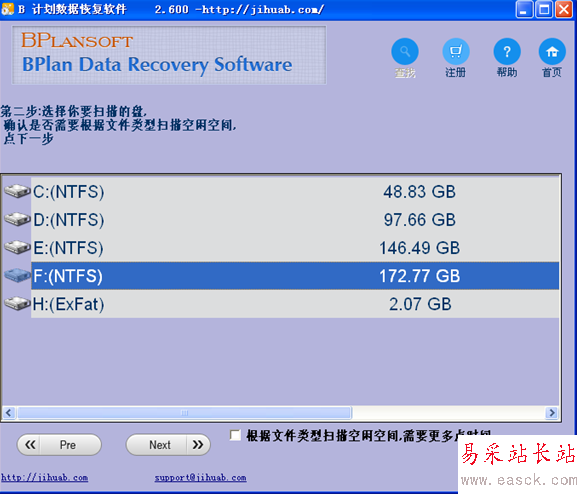Viewport: 578px width, 495px height.
Task: Click the 97.66 GB size value
Action: (x=419, y=220)
